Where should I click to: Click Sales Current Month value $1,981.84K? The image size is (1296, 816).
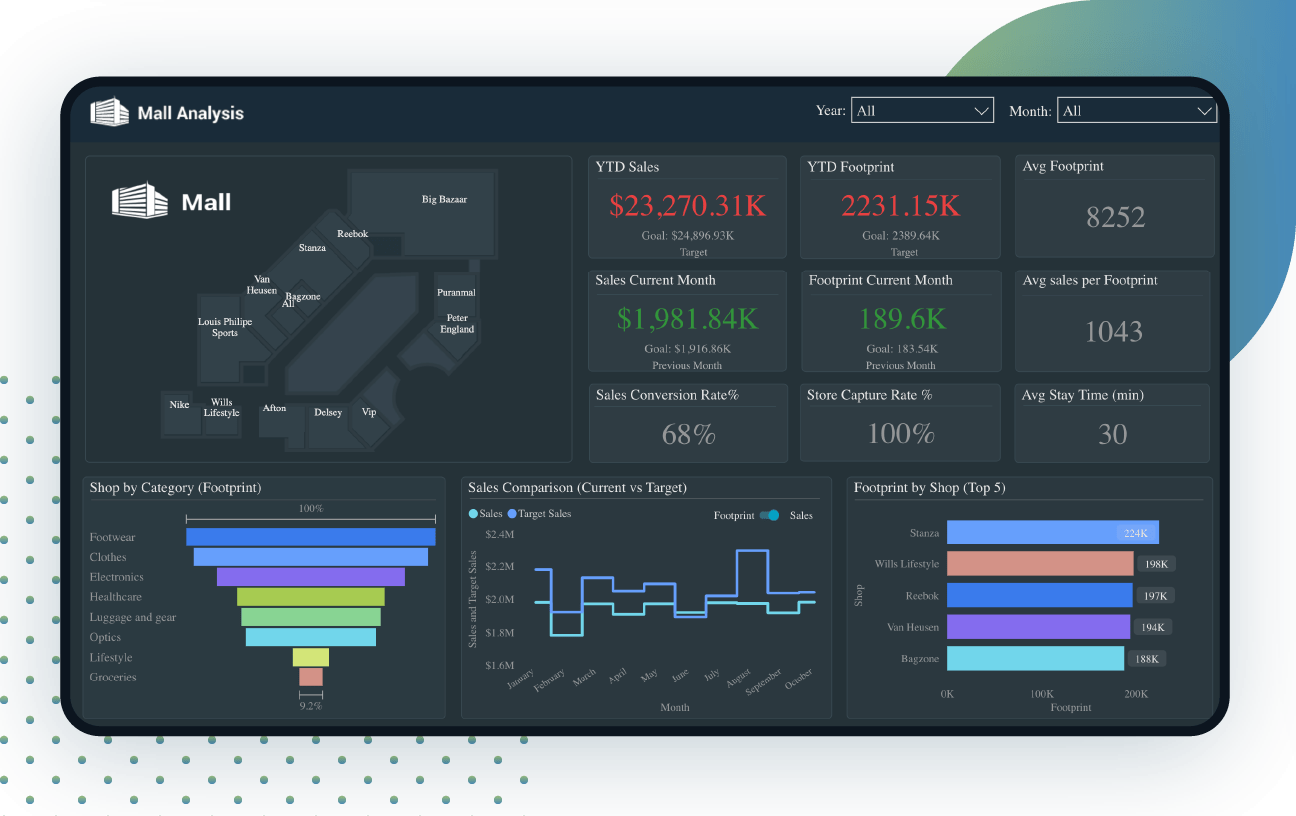[688, 319]
